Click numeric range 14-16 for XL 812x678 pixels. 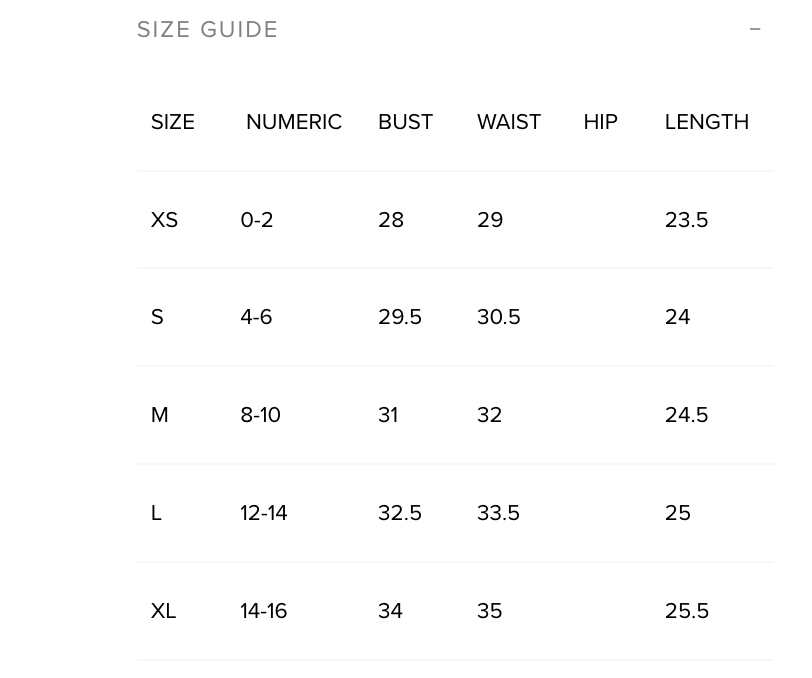(x=264, y=611)
